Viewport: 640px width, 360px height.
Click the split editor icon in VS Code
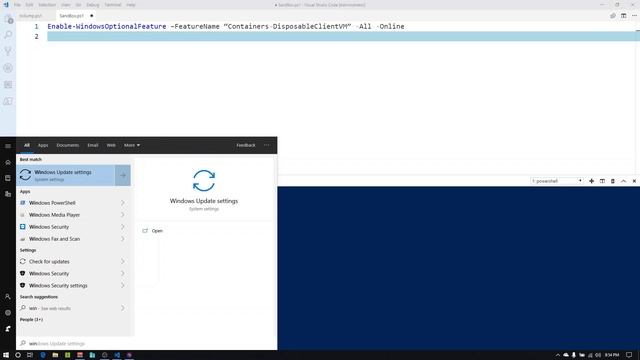pyautogui.click(x=623, y=16)
